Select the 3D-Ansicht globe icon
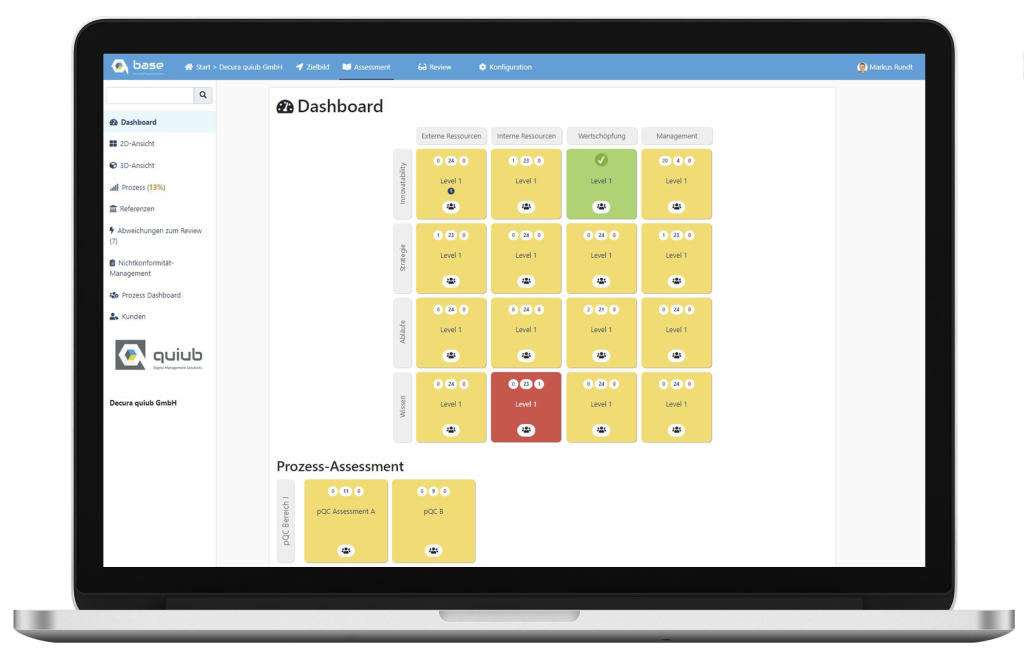Image resolution: width=1024 pixels, height=659 pixels. point(115,165)
